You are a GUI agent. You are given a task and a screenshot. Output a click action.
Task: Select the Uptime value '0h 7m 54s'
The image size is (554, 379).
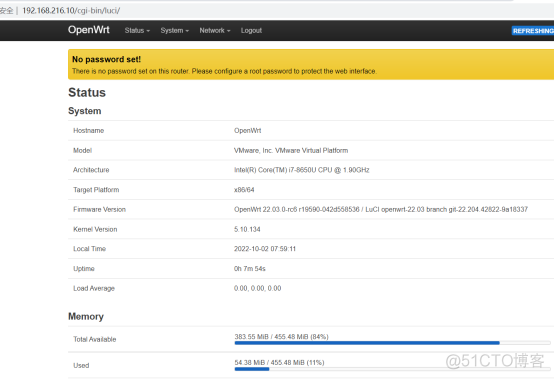click(x=249, y=268)
